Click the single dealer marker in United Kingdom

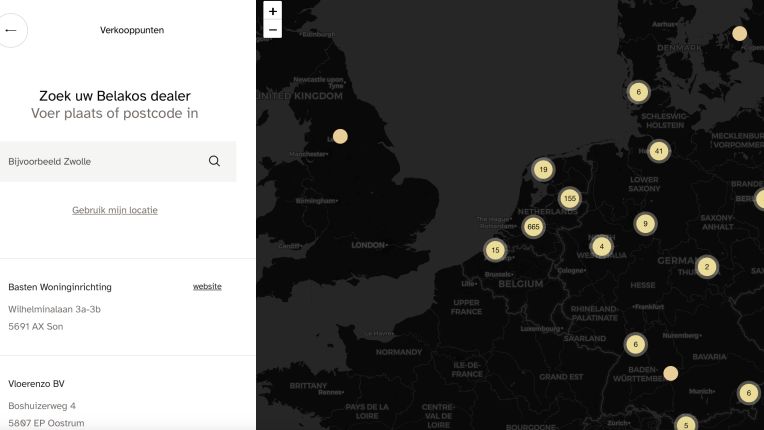[340, 136]
